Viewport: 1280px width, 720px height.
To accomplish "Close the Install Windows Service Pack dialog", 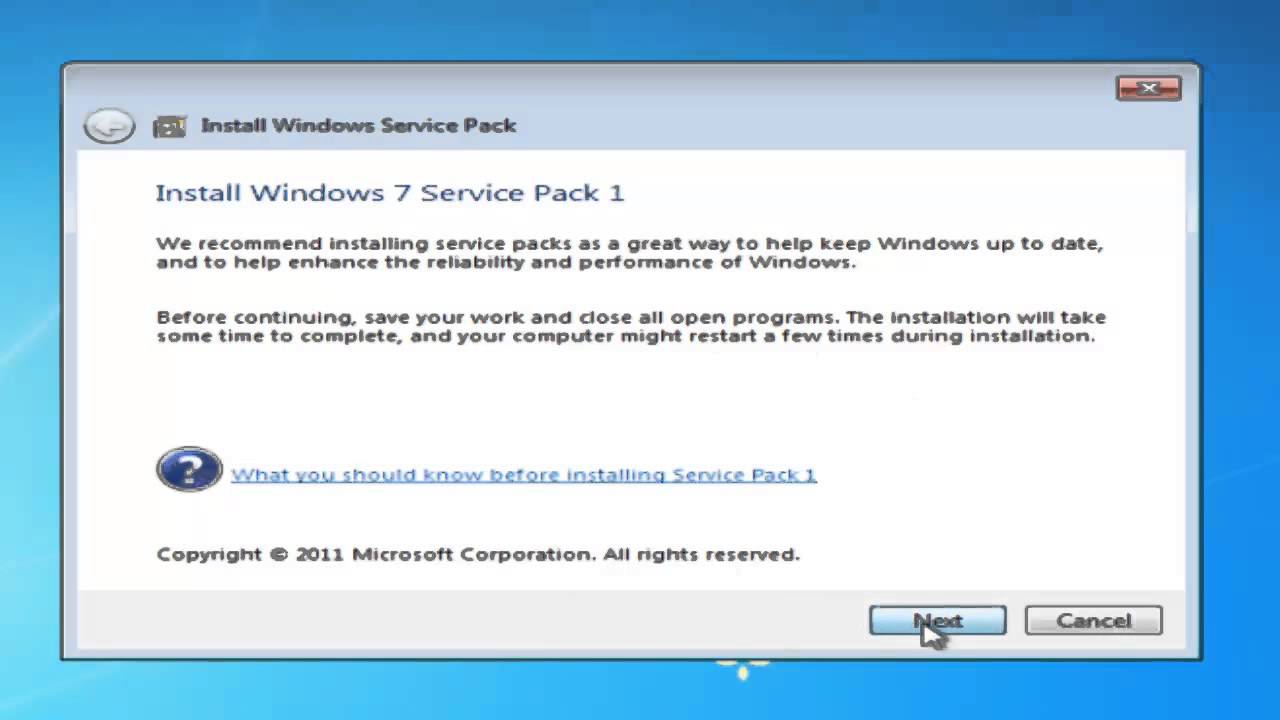I will point(1148,88).
